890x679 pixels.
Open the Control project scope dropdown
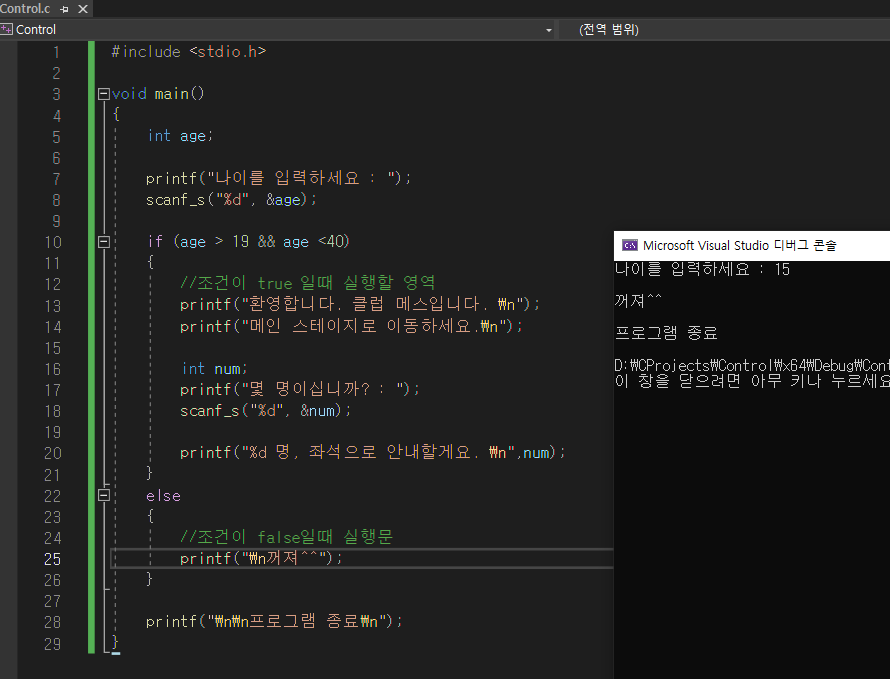pyautogui.click(x=549, y=30)
